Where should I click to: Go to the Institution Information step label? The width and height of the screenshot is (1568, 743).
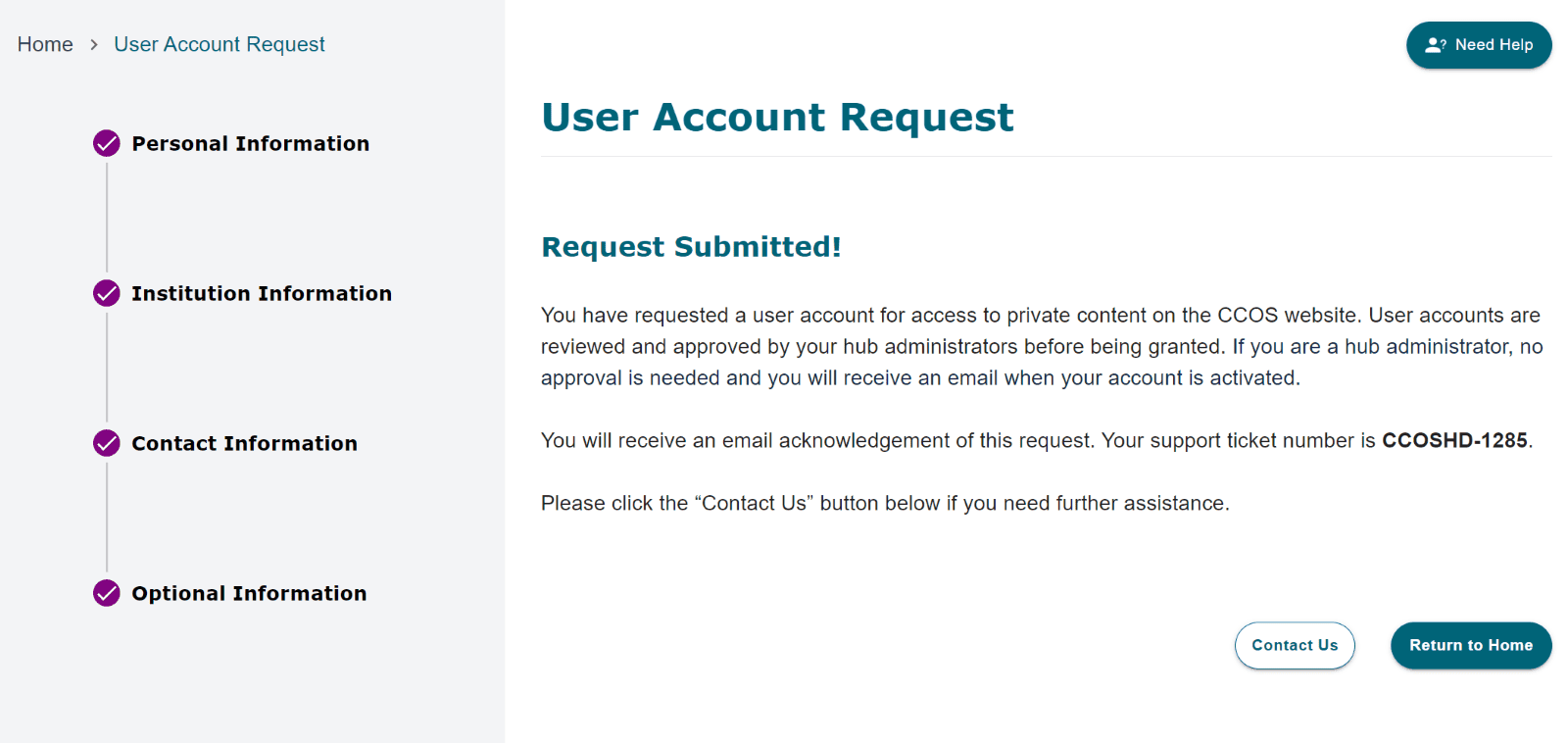tap(262, 293)
